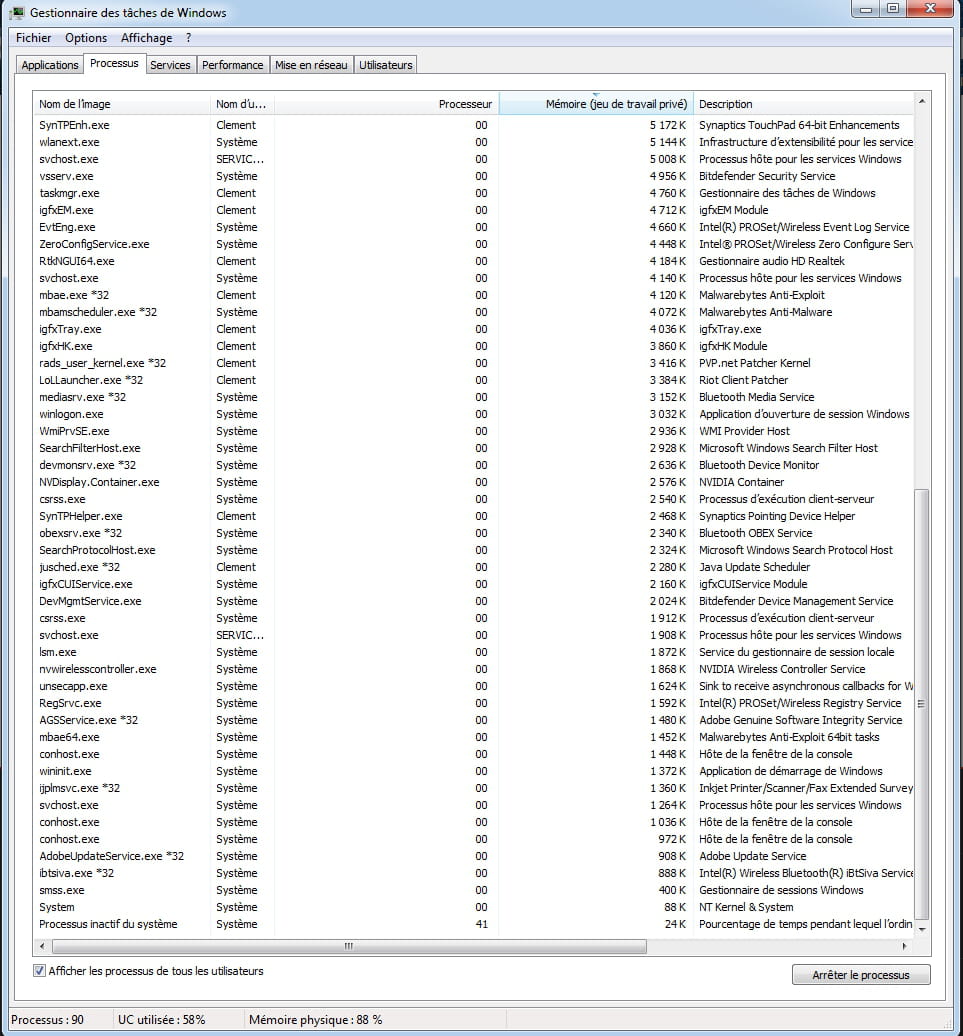
Task: Switch to the Services tab
Action: [170, 65]
